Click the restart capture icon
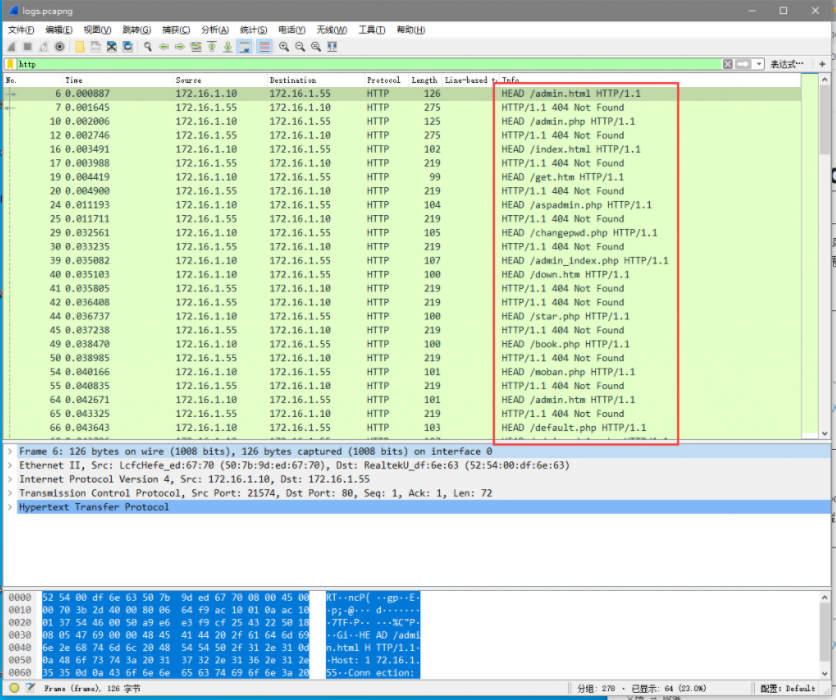Viewport: 836px width, 700px height. [44, 47]
